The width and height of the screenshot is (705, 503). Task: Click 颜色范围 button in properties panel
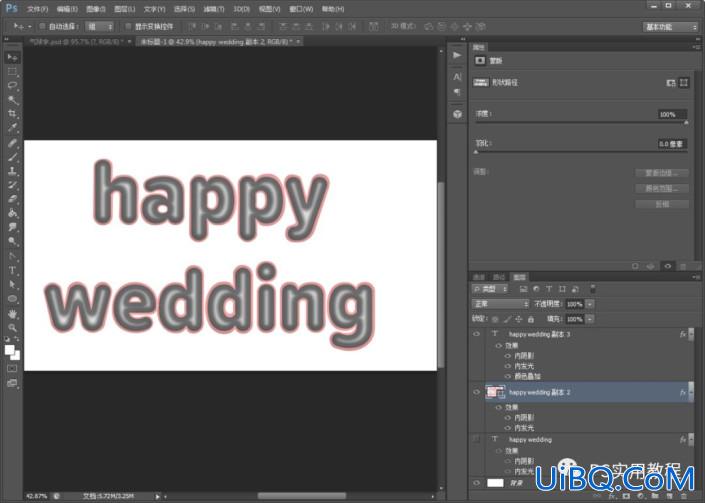[662, 188]
